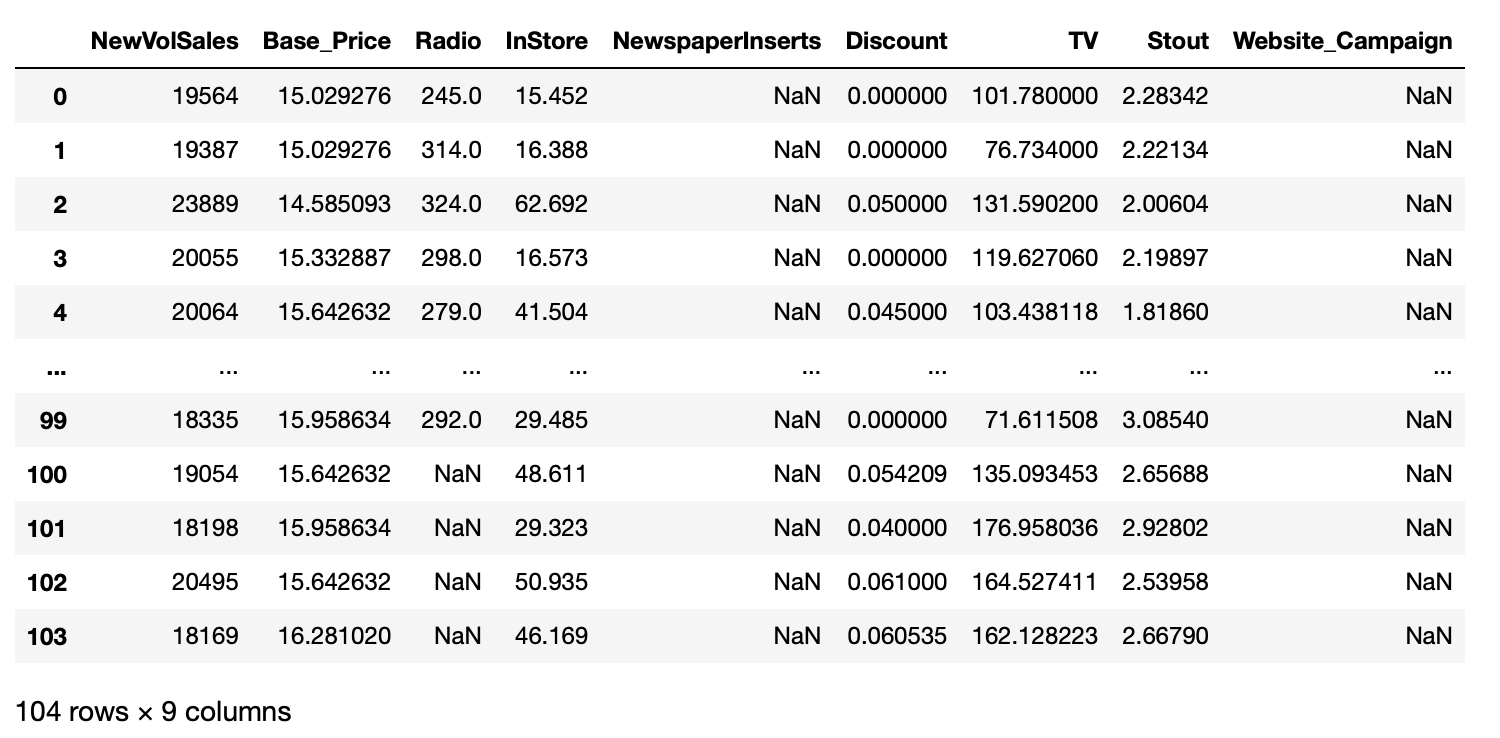
Task: Click Radio value 298.0
Action: [449, 258]
